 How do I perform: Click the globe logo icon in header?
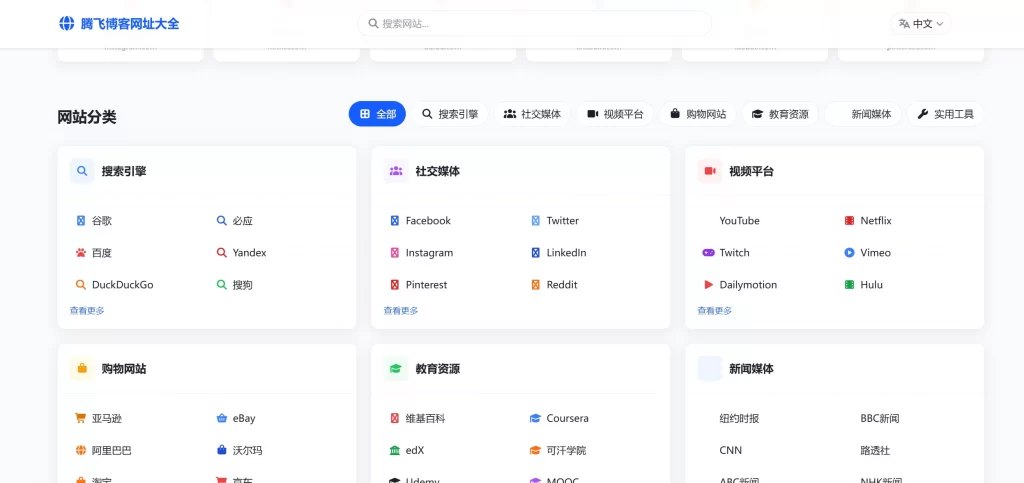(67, 23)
